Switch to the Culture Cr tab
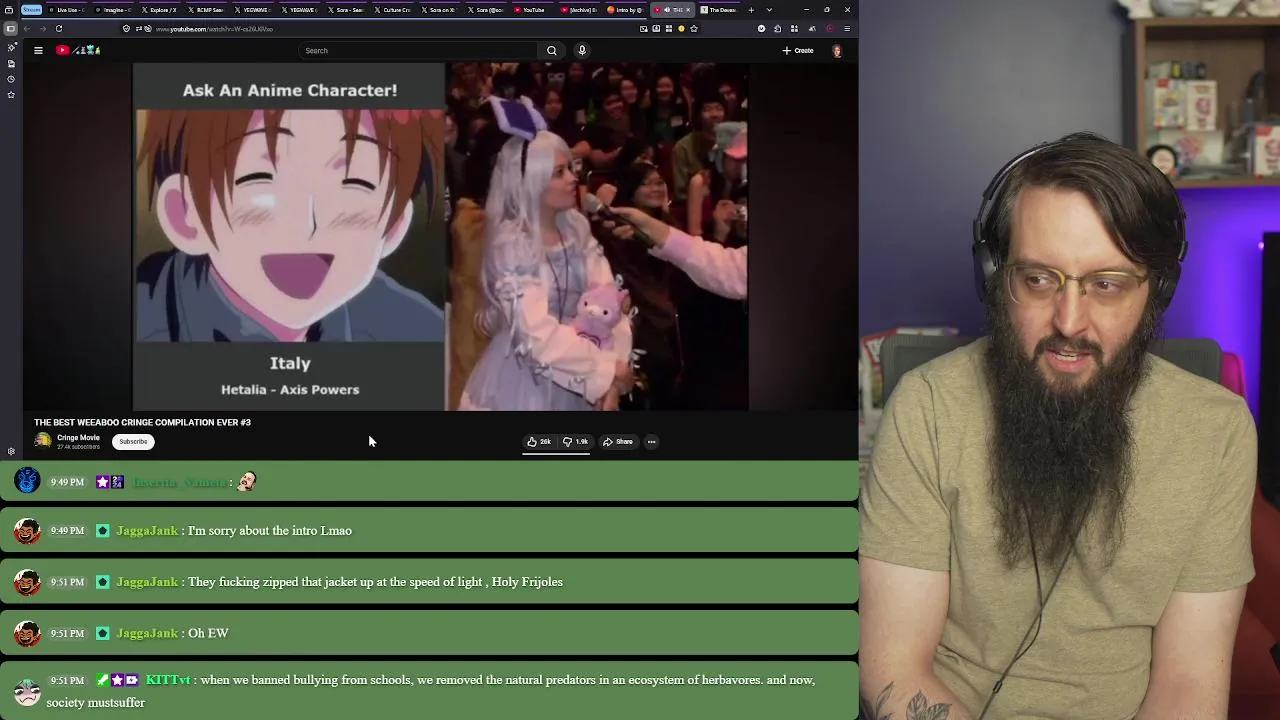 point(393,10)
